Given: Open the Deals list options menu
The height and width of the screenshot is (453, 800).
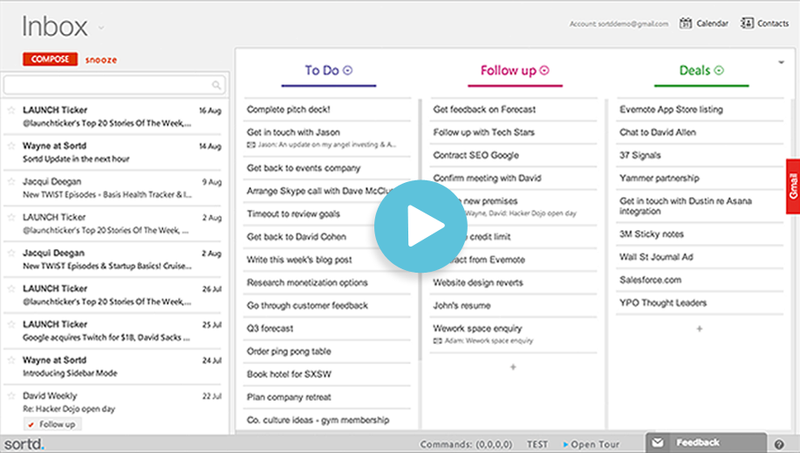Looking at the screenshot, I should pyautogui.click(x=718, y=71).
